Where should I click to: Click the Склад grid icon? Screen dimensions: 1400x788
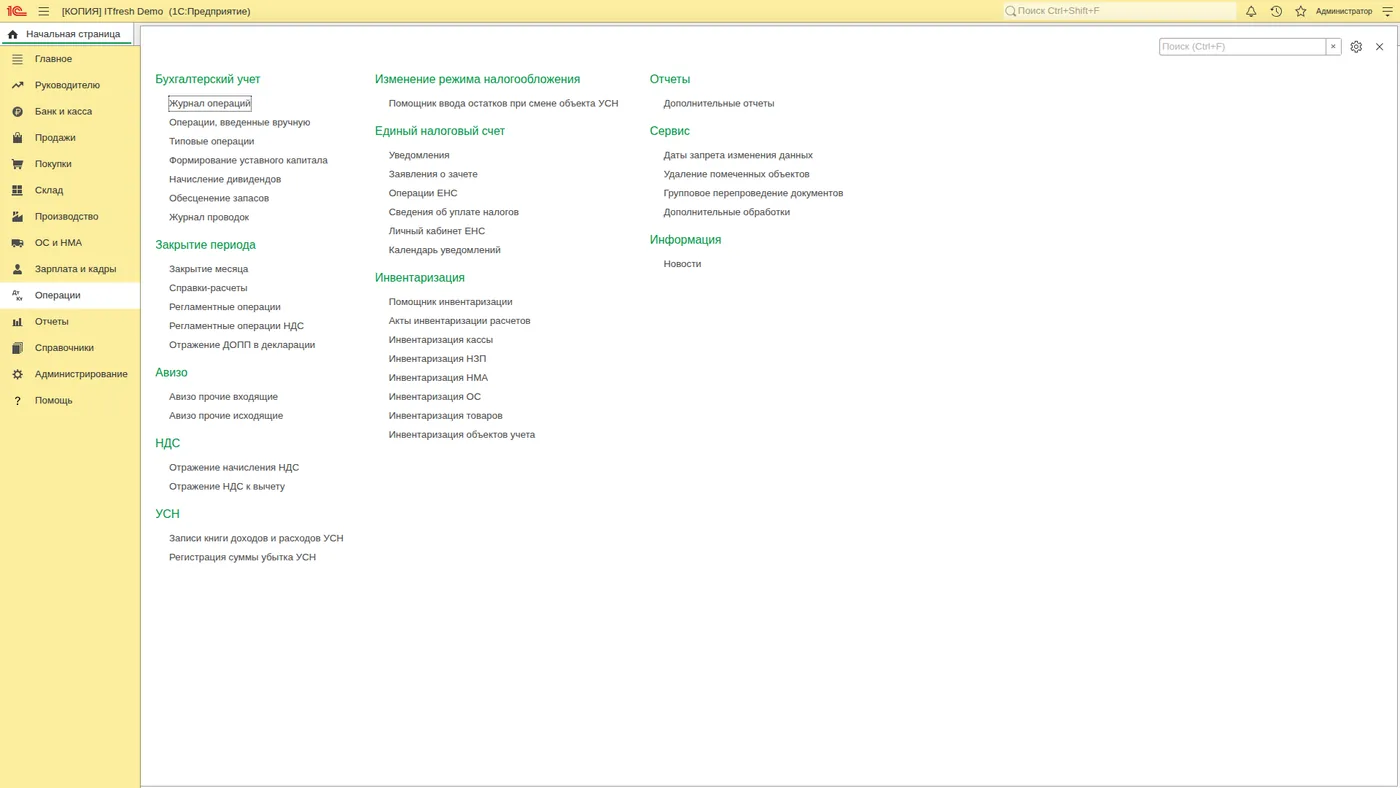(x=17, y=190)
